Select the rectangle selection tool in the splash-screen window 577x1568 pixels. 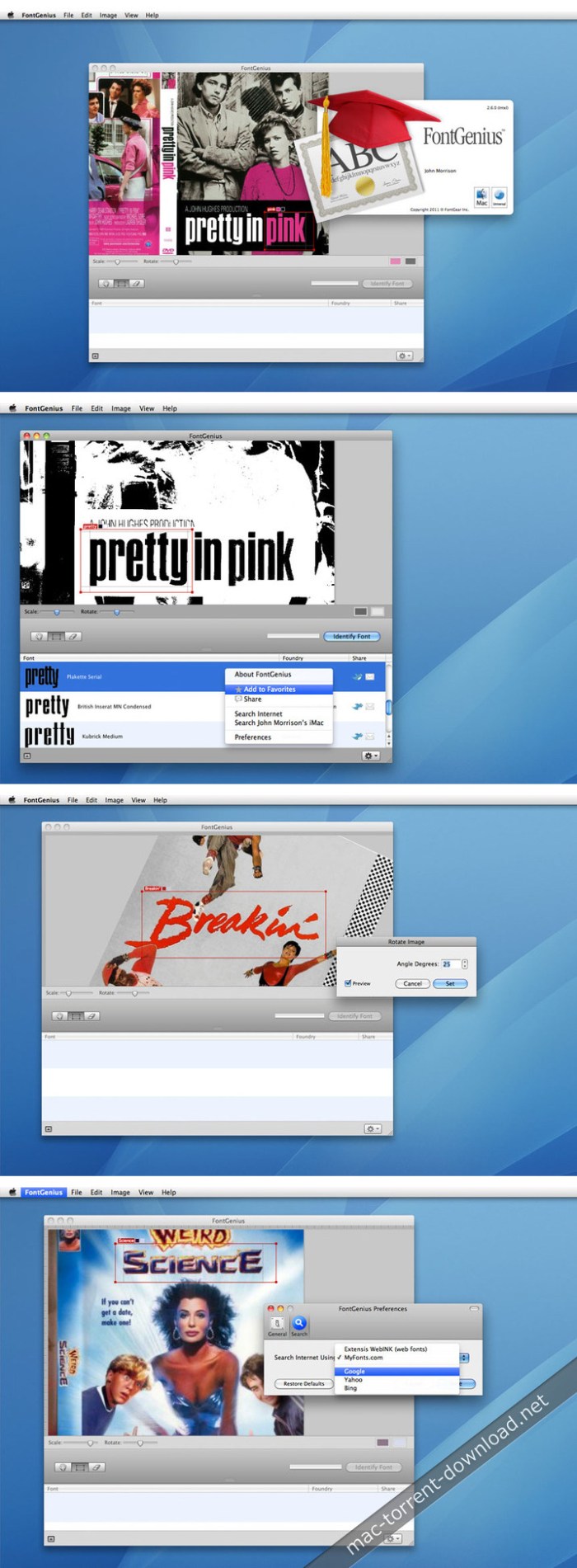(x=121, y=283)
